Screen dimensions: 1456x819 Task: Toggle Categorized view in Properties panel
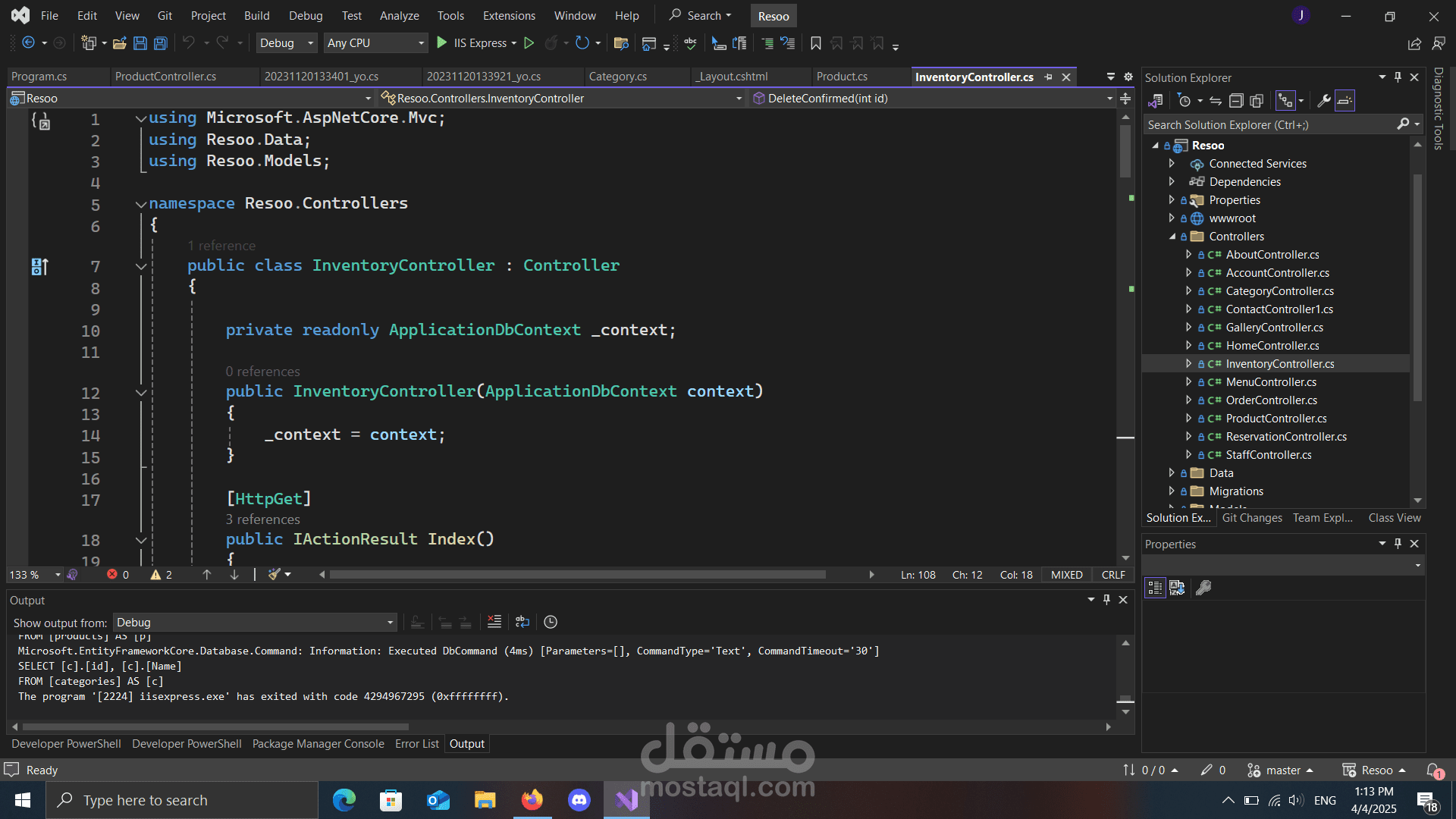1155,588
